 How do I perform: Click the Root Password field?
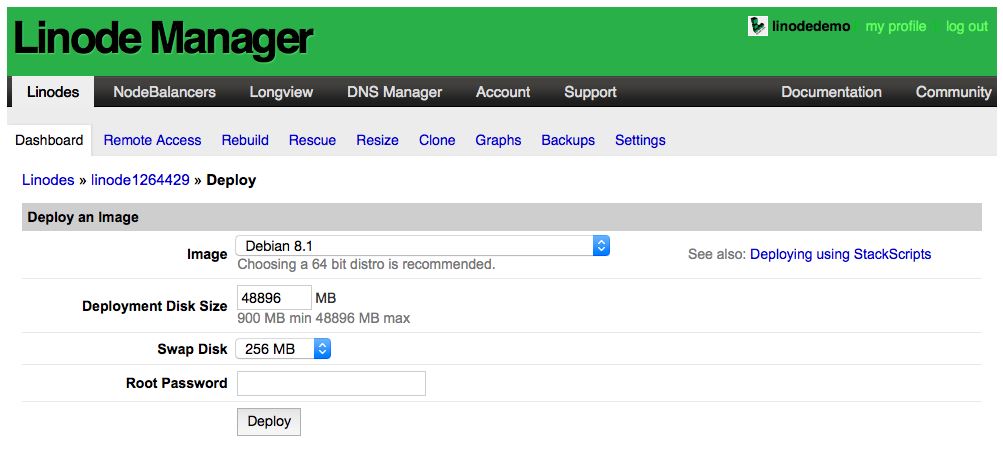pyautogui.click(x=331, y=384)
